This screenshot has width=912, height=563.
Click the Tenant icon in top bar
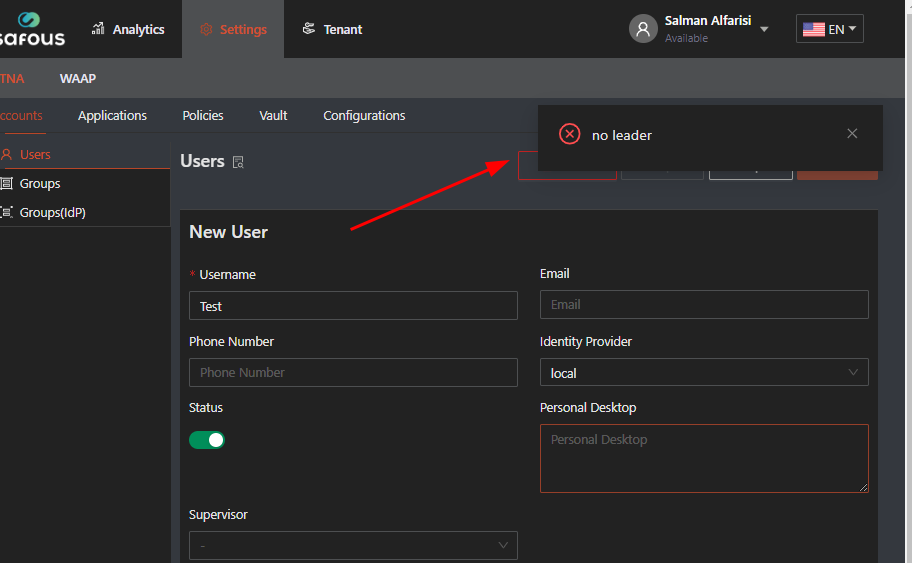point(309,29)
